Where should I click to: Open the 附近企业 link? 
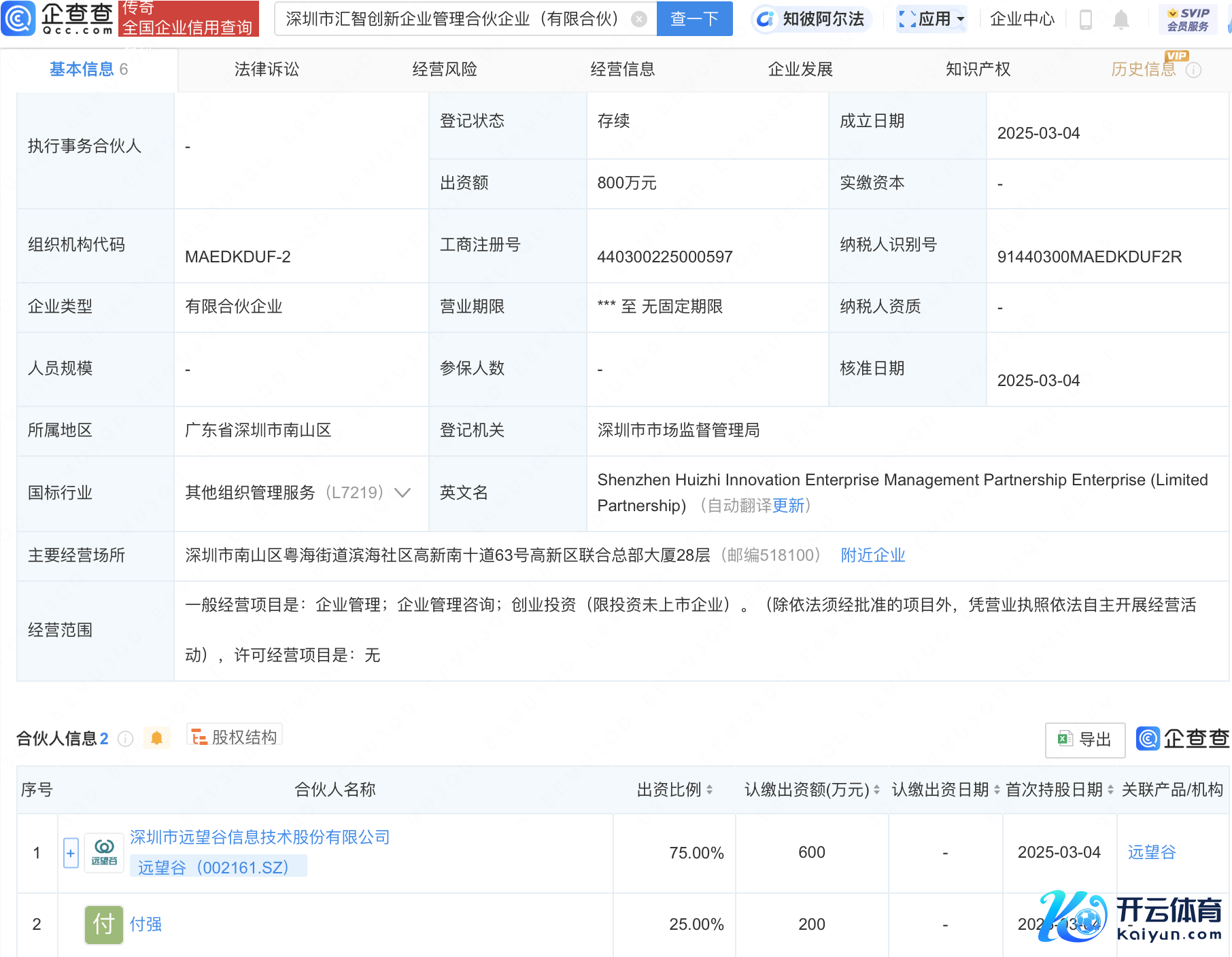(x=872, y=555)
